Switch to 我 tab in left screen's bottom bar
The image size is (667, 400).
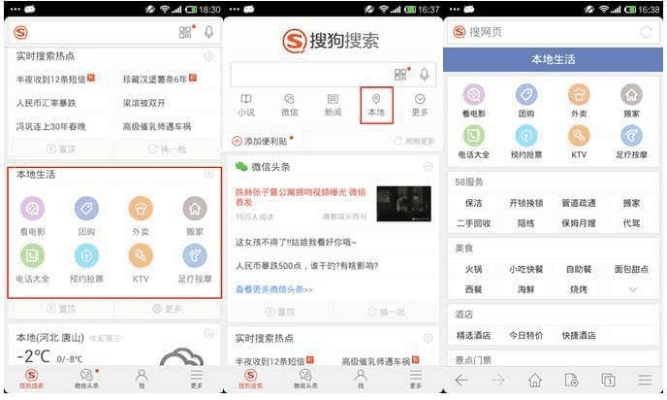142,378
